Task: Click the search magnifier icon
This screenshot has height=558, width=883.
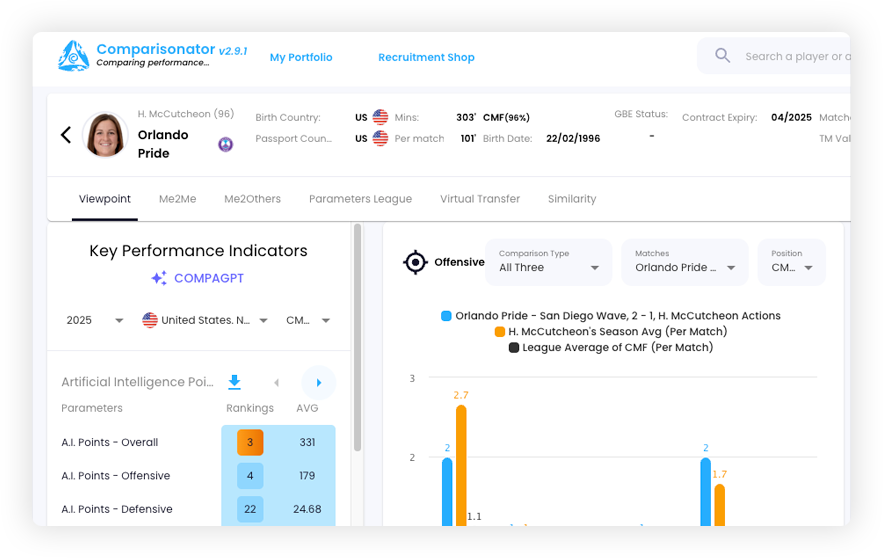Action: (x=723, y=56)
